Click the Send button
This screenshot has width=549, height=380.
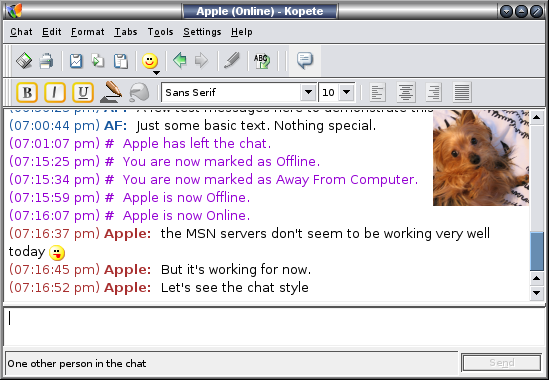point(502,362)
